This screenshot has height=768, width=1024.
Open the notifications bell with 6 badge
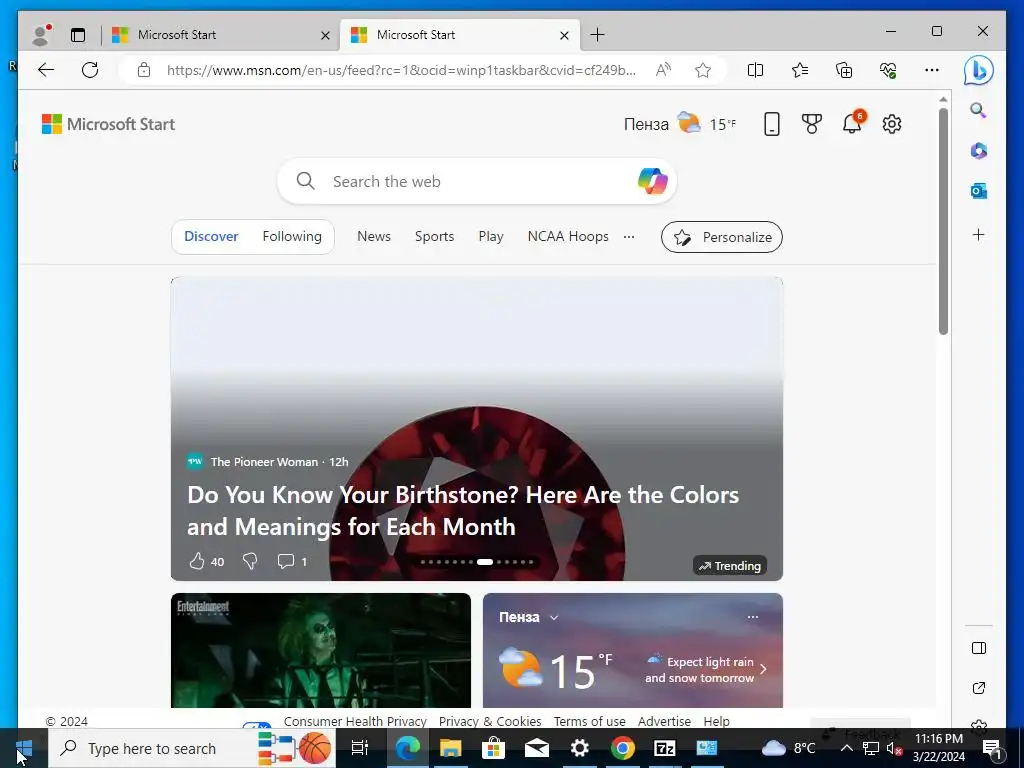click(x=853, y=122)
